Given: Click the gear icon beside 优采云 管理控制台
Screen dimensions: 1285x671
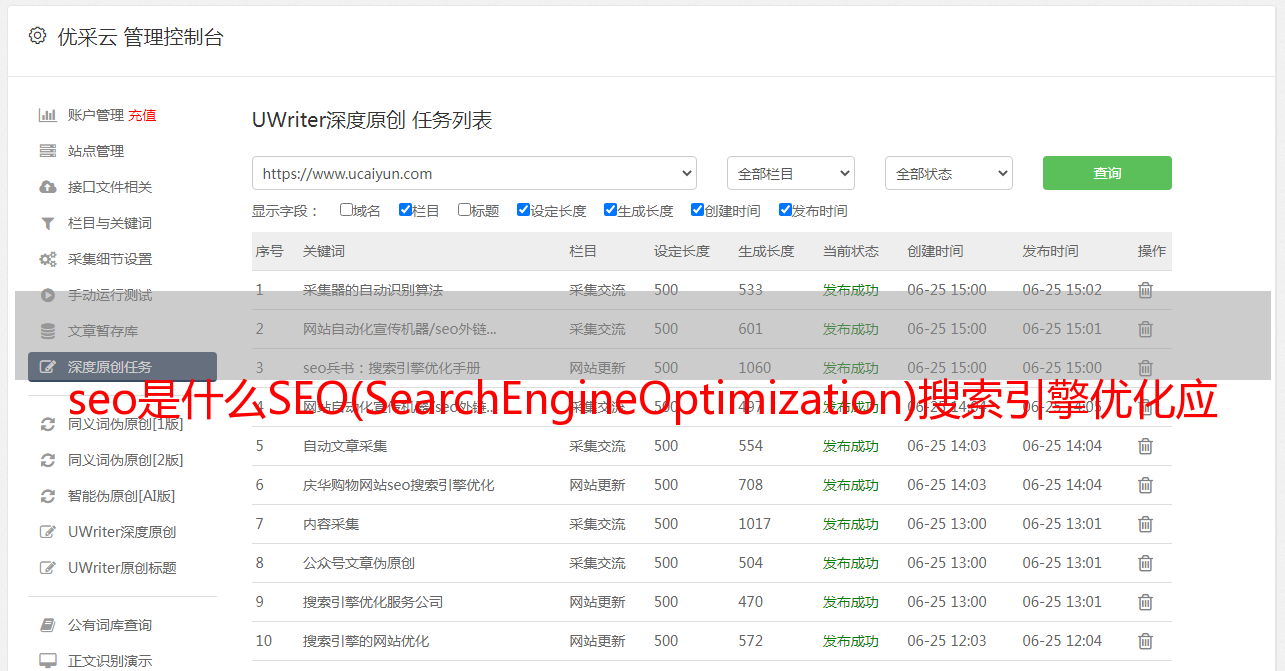Looking at the screenshot, I should coord(37,36).
